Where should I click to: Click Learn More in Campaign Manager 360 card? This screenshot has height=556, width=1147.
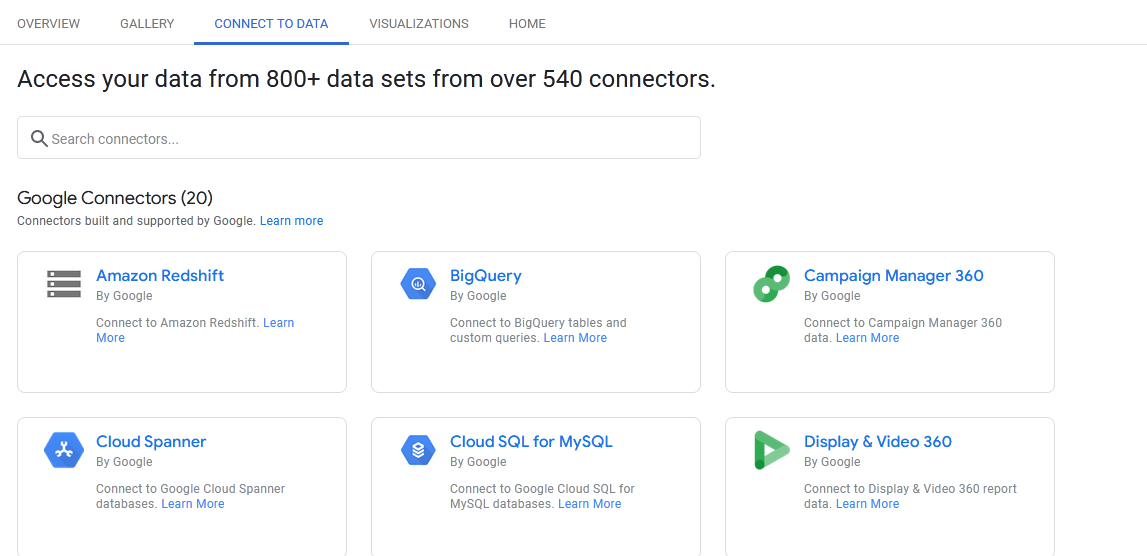868,338
